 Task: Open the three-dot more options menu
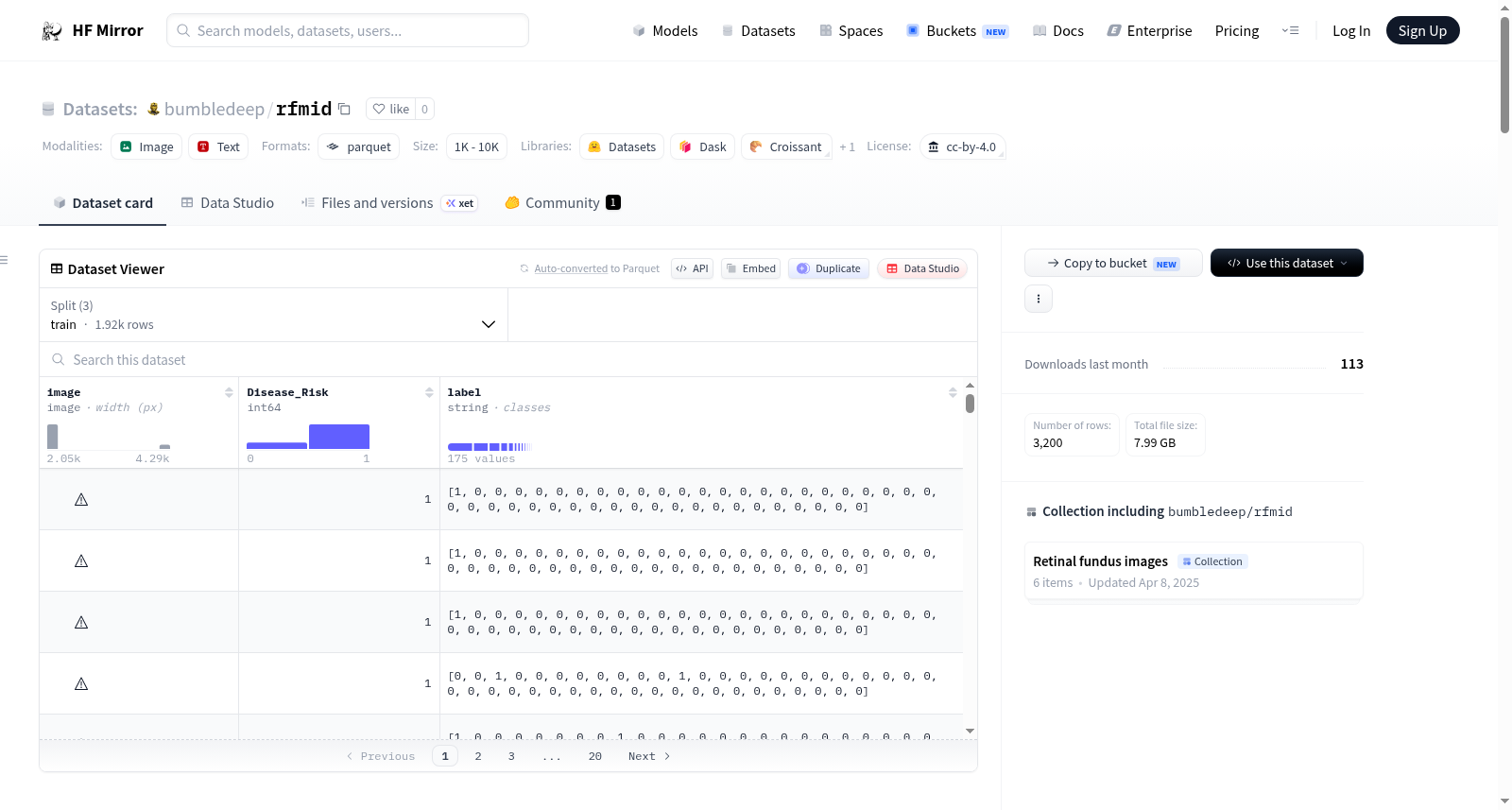[x=1039, y=299]
